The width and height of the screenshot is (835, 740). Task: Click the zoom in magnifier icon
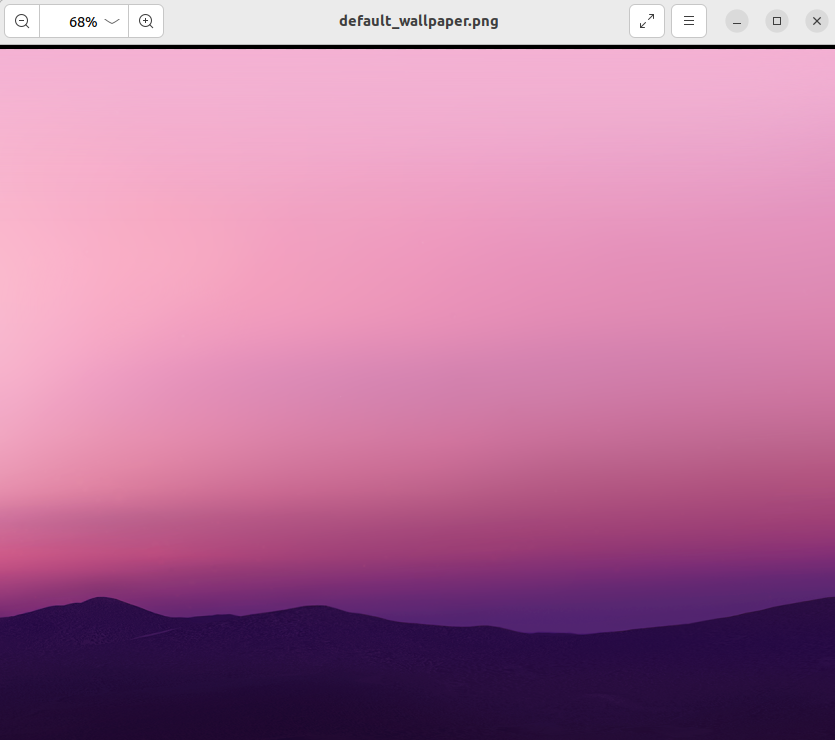pyautogui.click(x=146, y=21)
